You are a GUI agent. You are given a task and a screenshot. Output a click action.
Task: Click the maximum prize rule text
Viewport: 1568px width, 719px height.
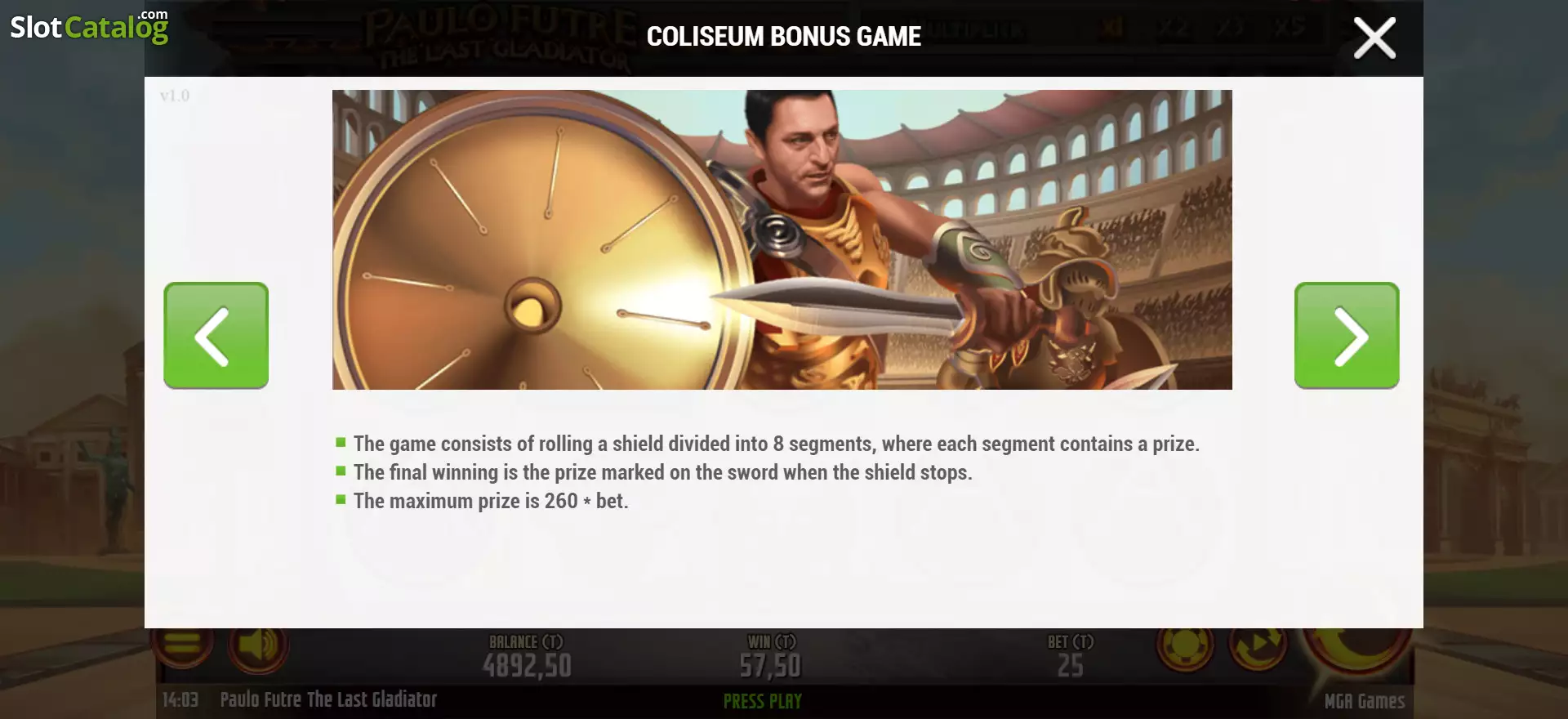coord(491,501)
